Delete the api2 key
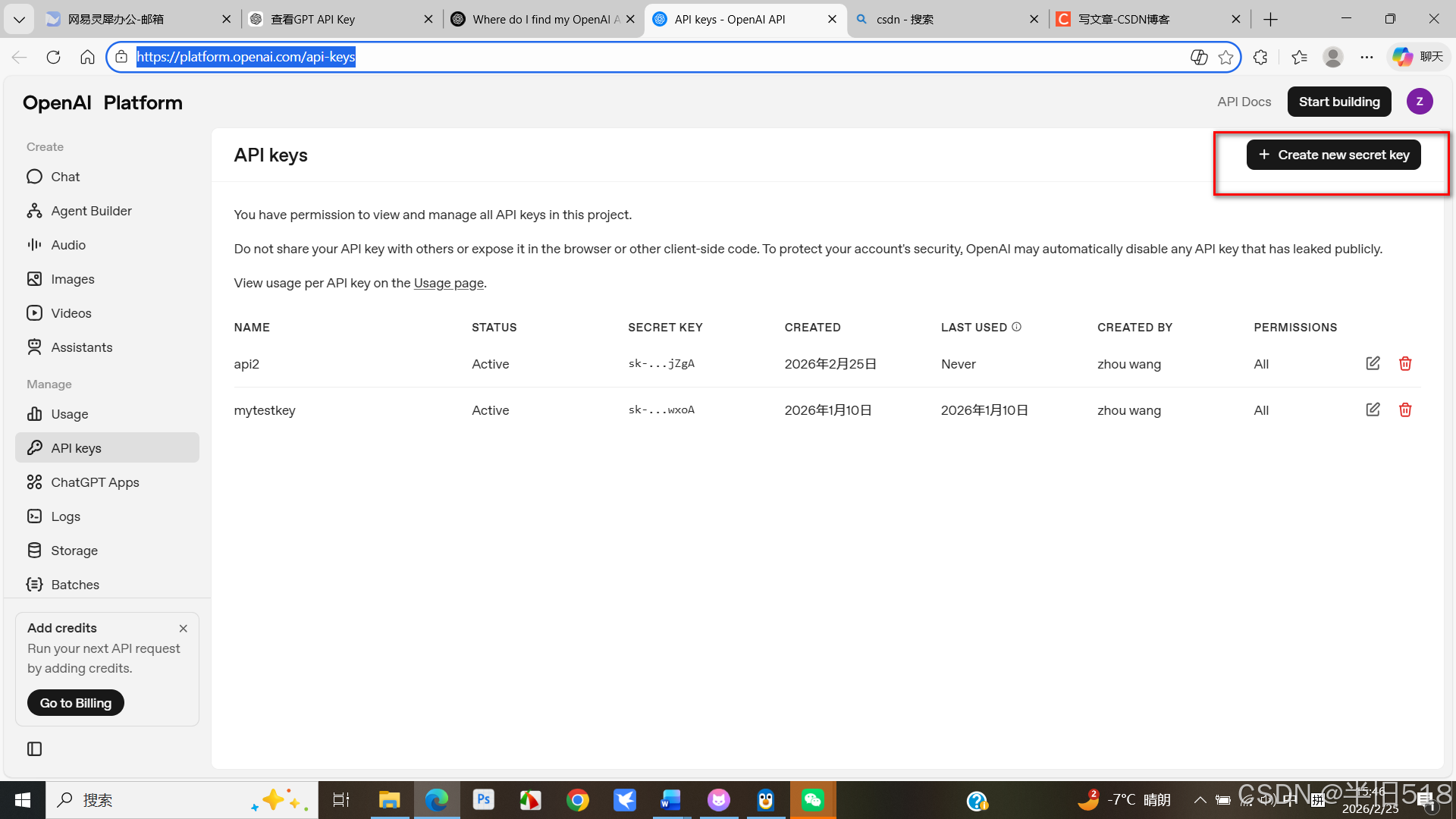 tap(1405, 363)
